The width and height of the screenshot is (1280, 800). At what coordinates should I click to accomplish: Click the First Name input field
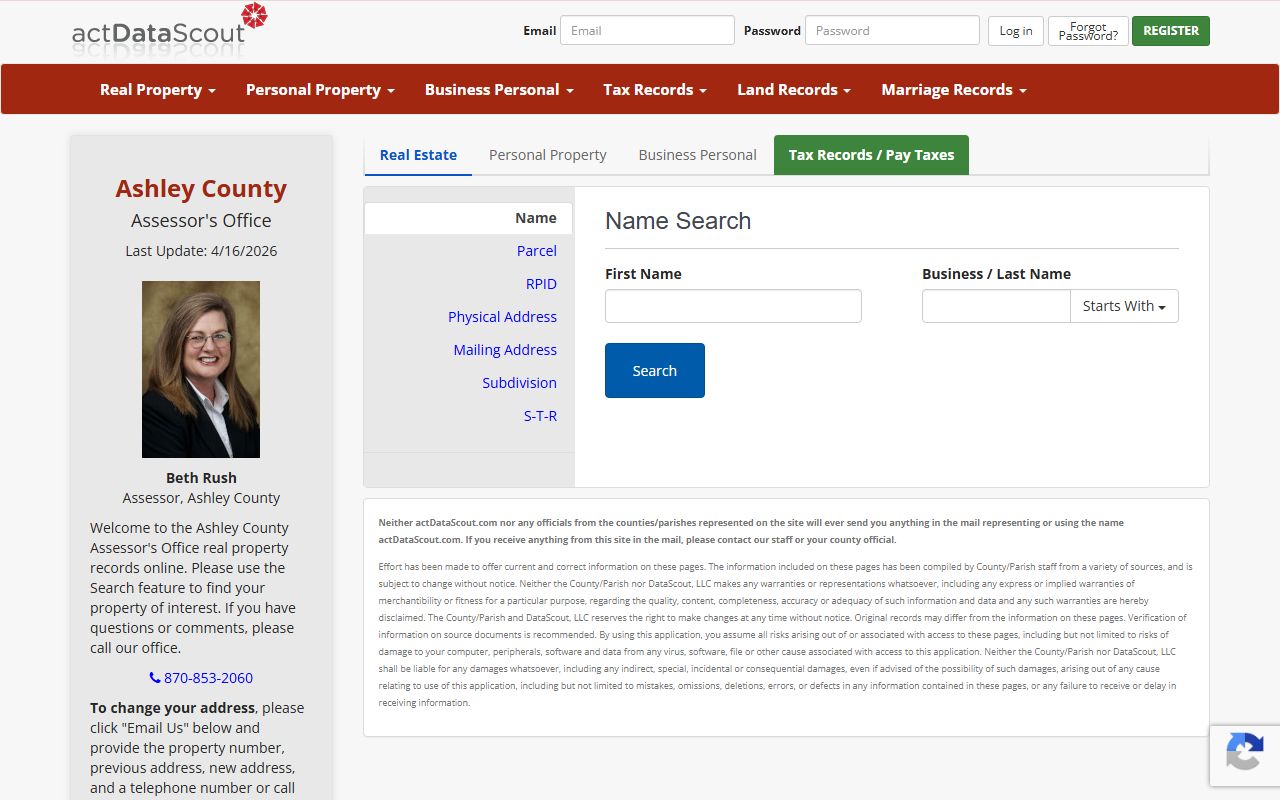733,306
